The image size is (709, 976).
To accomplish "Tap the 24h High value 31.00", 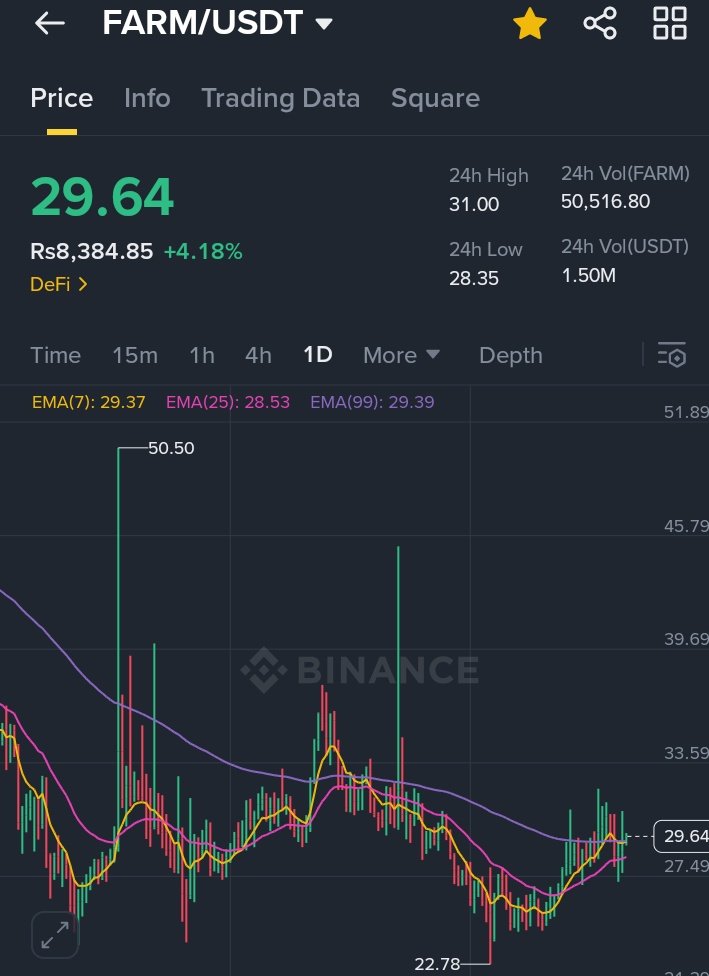I will point(474,204).
